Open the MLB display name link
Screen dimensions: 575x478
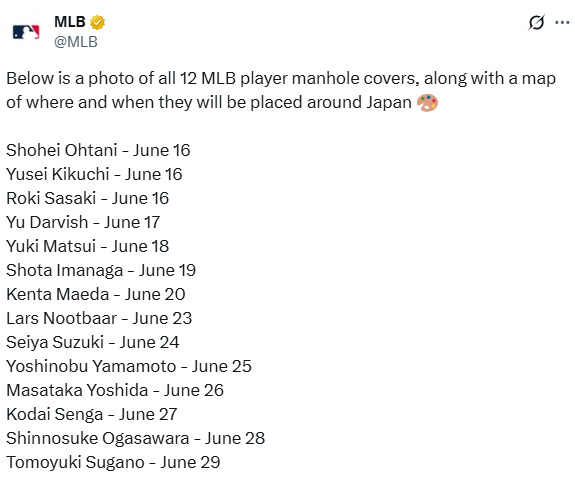tap(70, 22)
